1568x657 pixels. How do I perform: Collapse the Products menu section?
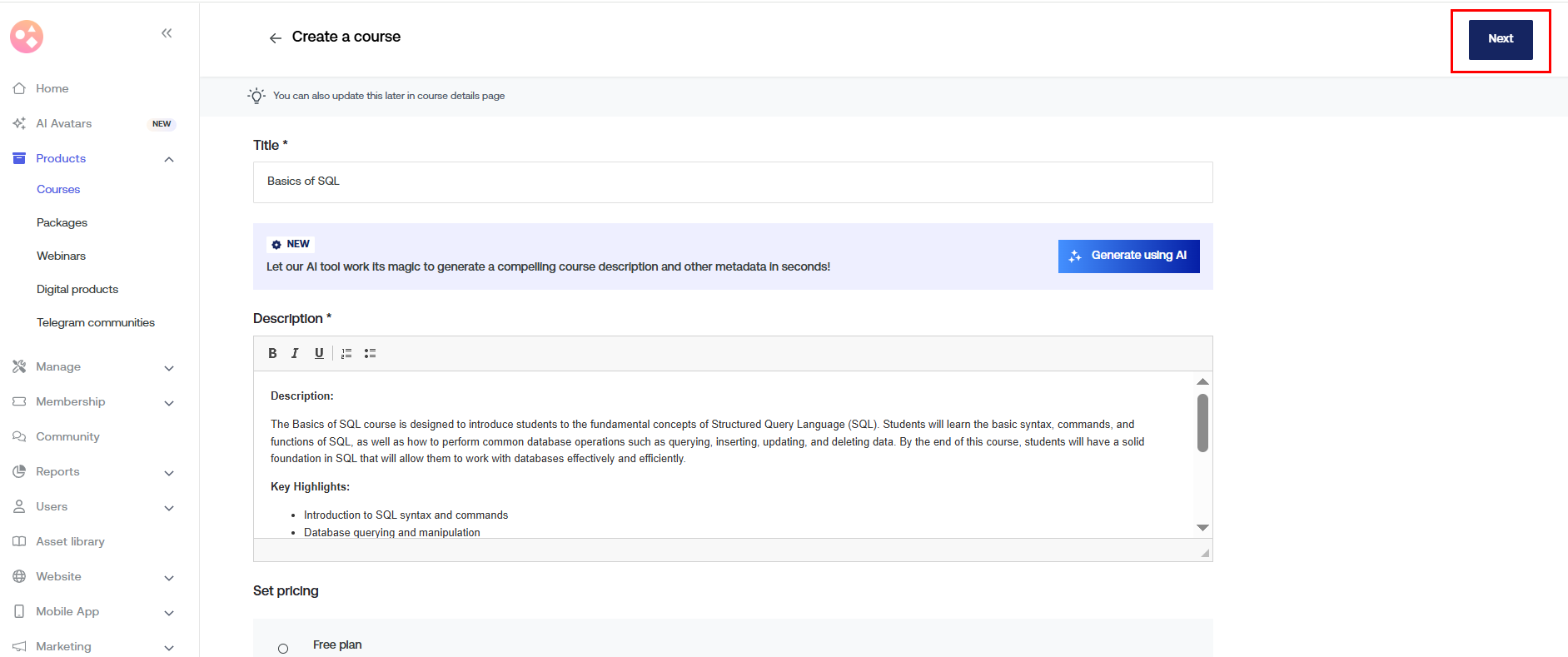coord(169,159)
